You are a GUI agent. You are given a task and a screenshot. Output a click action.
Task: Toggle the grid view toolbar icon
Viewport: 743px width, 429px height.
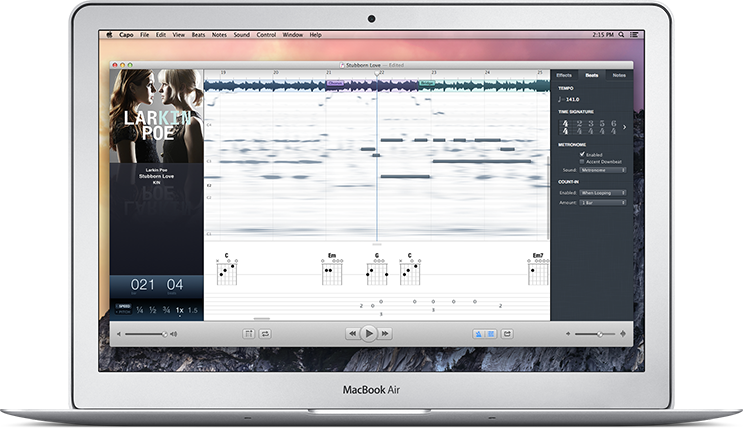click(490, 334)
